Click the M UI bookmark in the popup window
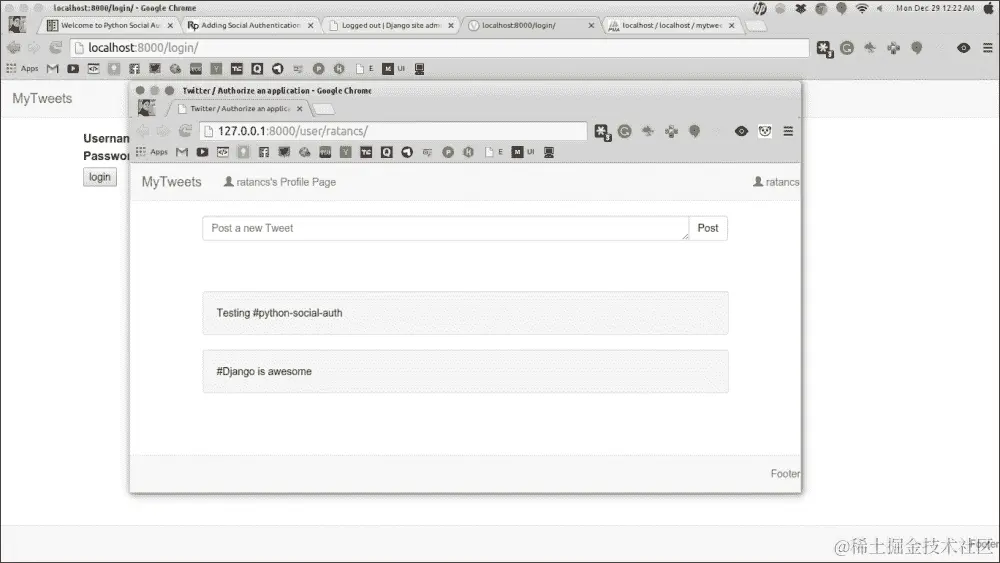This screenshot has height=563, width=1000. tap(523, 152)
